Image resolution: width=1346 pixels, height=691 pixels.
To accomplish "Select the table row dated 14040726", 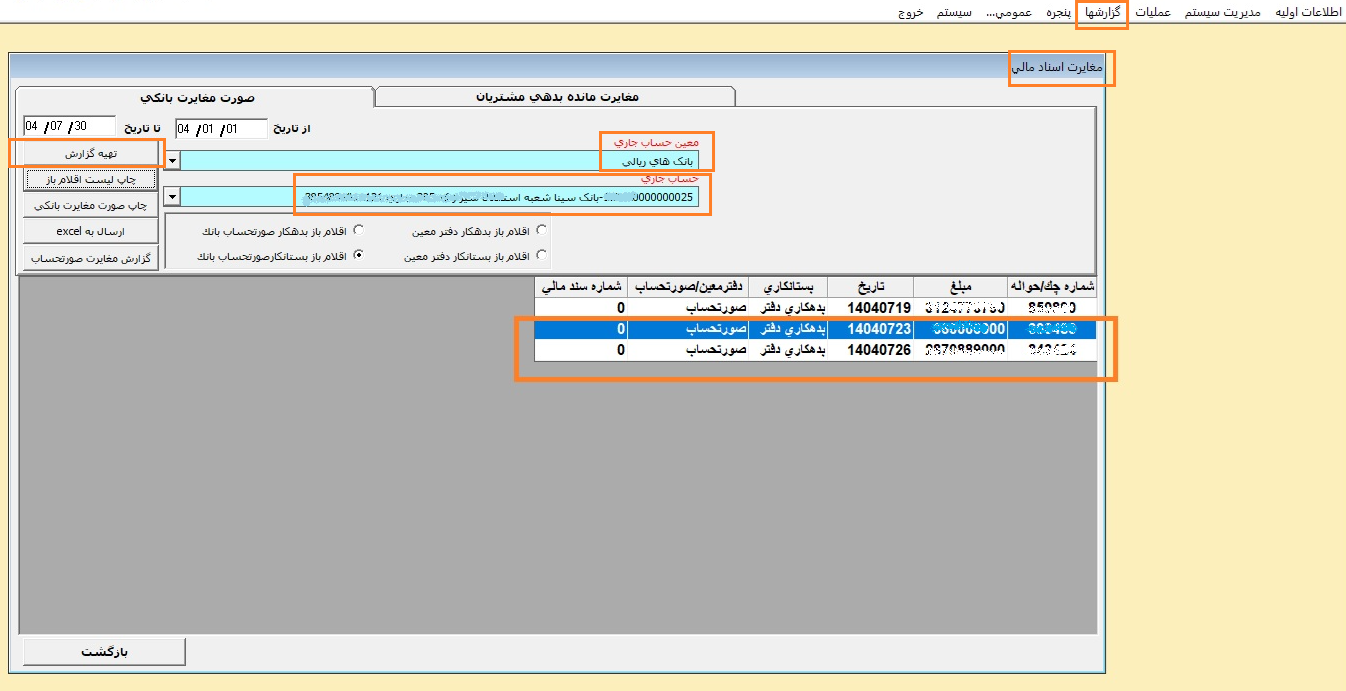I will pos(815,350).
